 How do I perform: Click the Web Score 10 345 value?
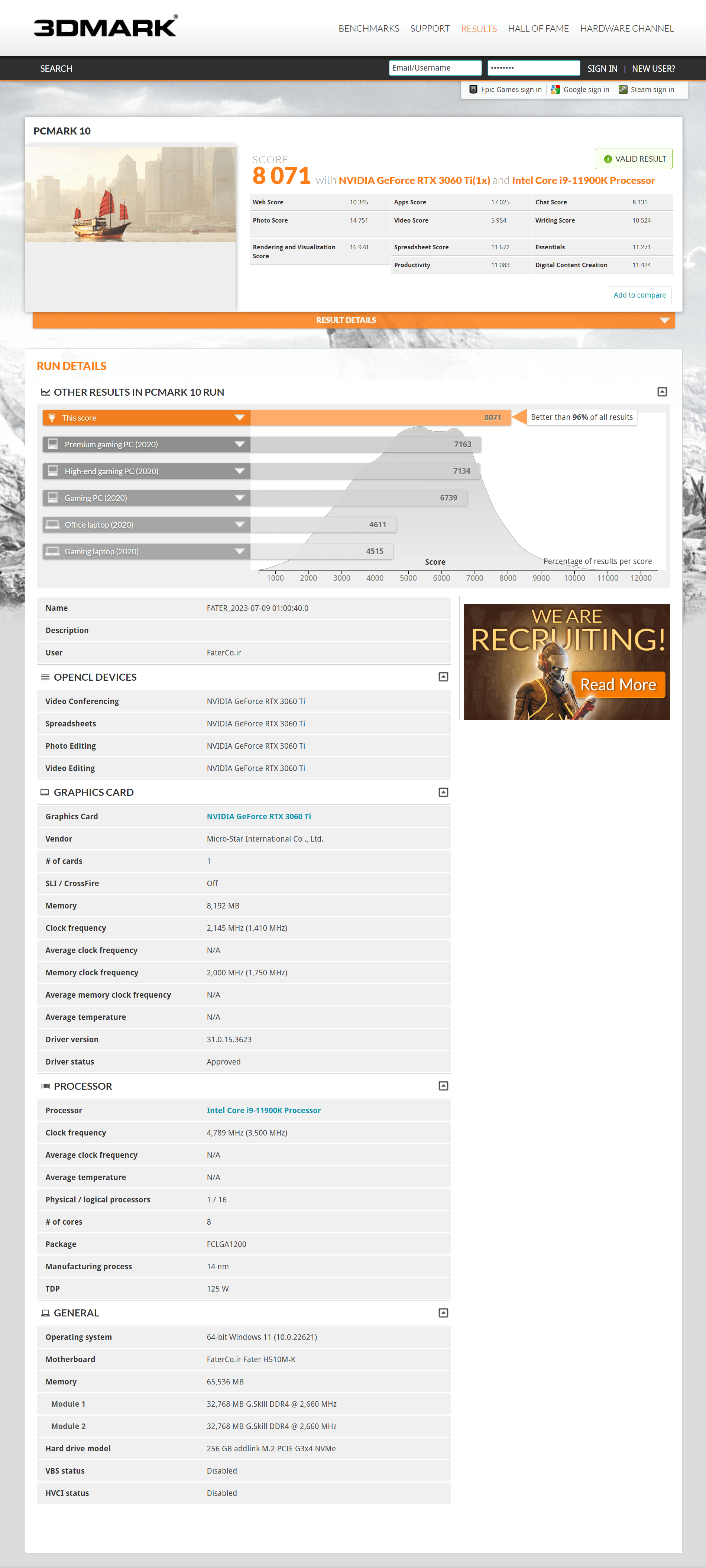tap(359, 202)
